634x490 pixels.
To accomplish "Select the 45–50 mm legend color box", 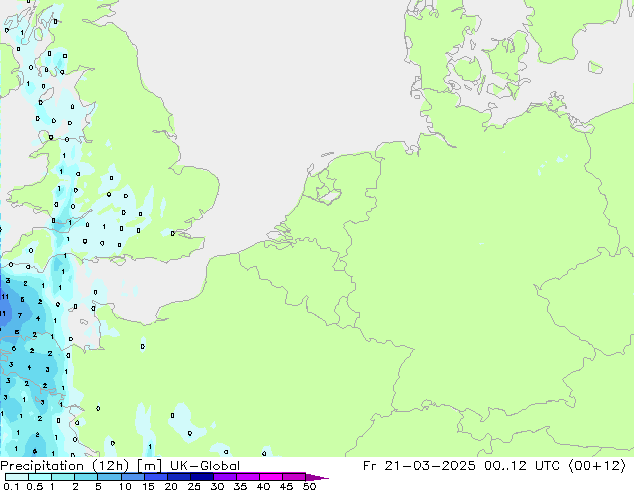I will coord(294,477).
